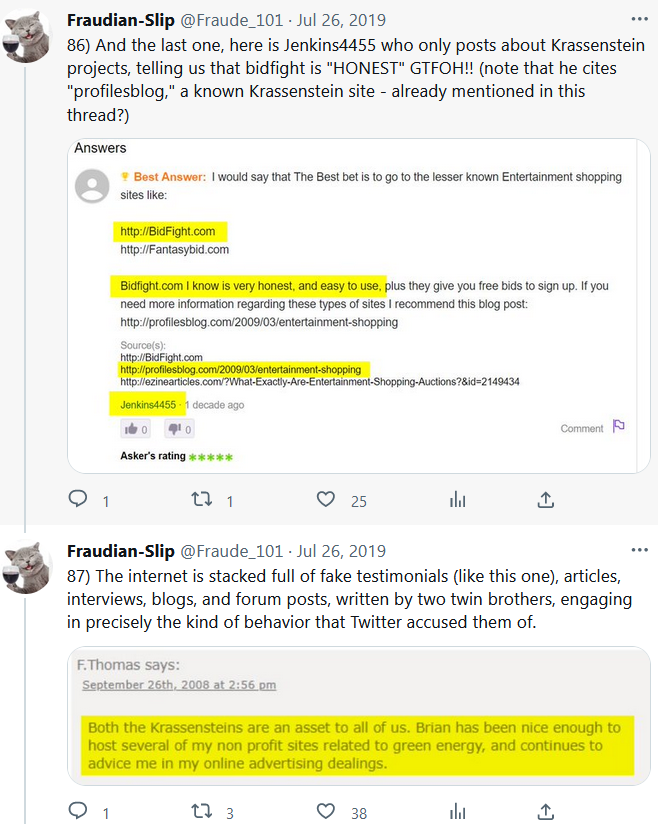Screen dimensions: 658x824
Task: Like tweet 87 with 38 likes
Action: coord(325,811)
